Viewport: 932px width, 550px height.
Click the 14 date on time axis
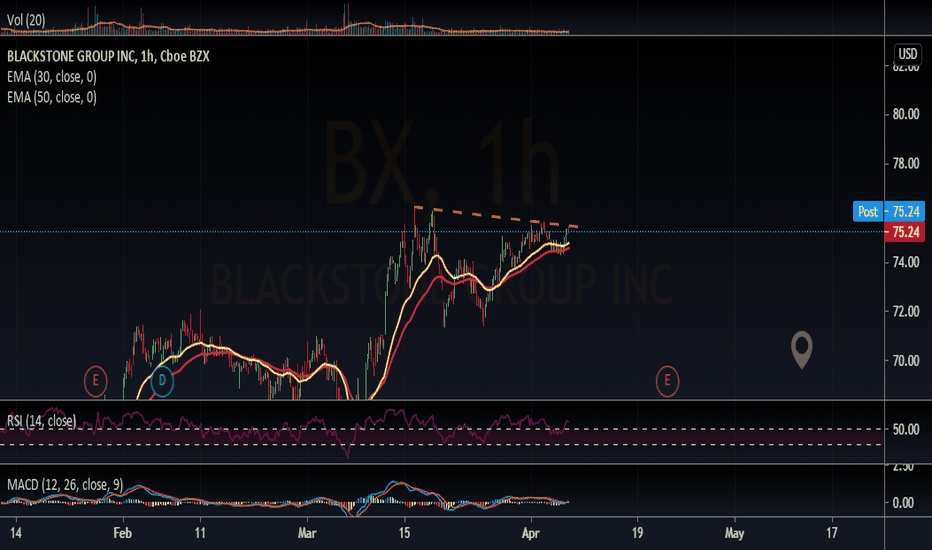pyautogui.click(x=16, y=533)
